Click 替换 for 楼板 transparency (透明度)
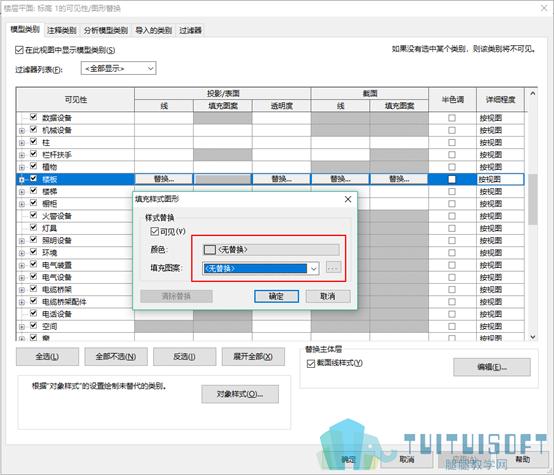This screenshot has height=475, width=554. [282, 179]
